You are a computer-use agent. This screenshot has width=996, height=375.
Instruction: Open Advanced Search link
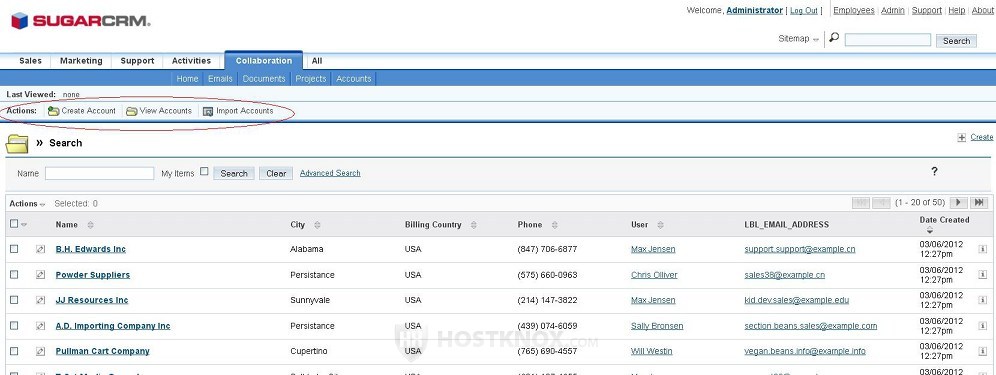[330, 173]
